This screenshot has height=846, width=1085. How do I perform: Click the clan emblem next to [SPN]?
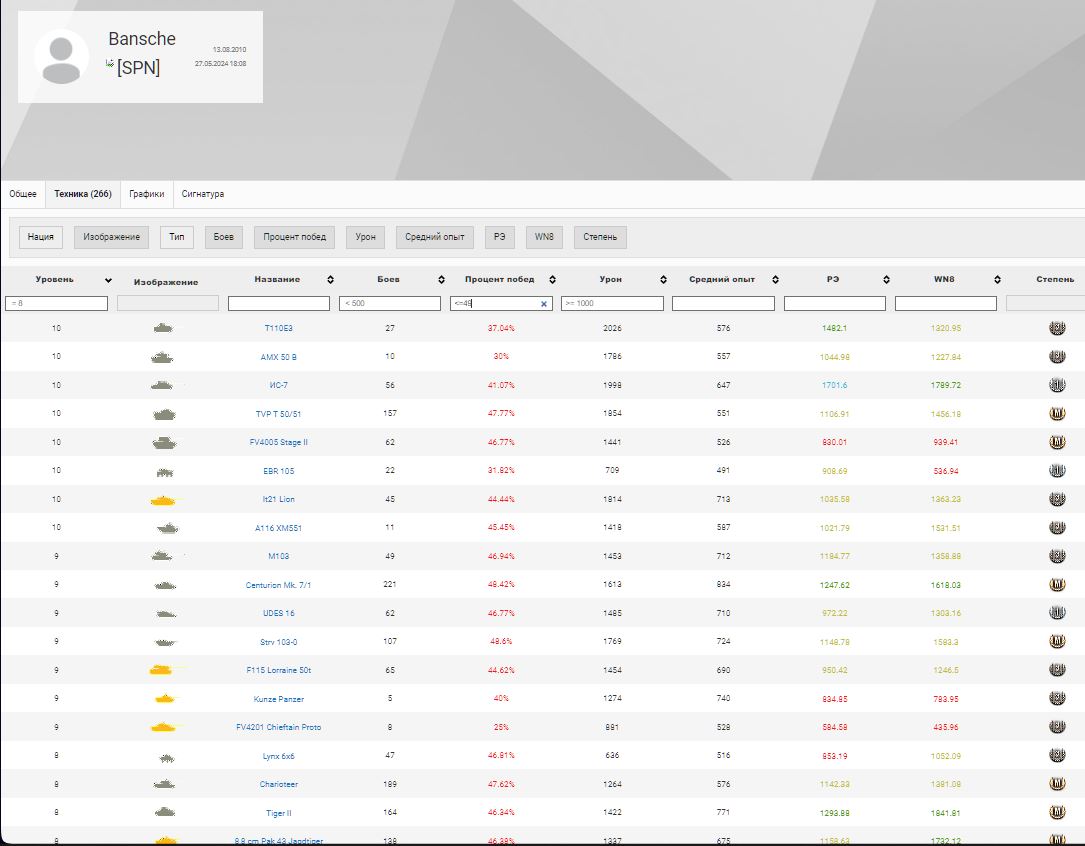click(x=110, y=64)
